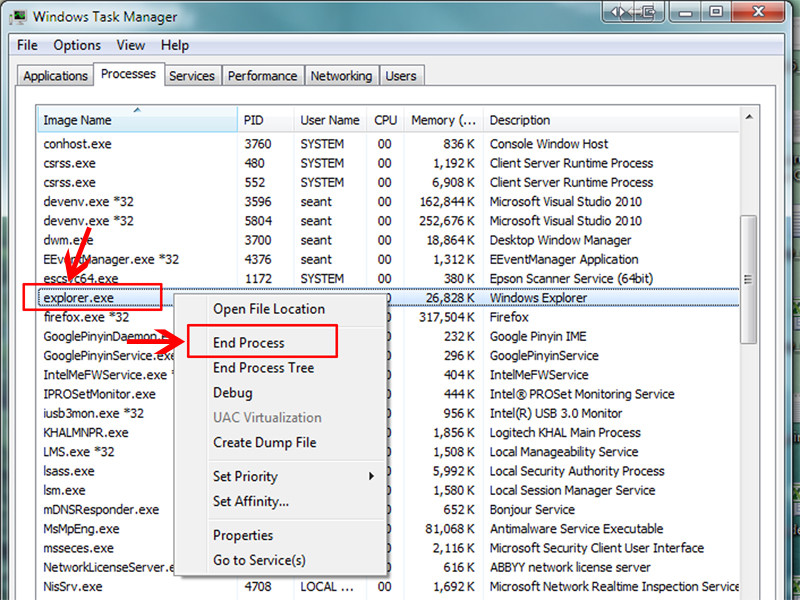Click the vertical scrollbar thumb
Image resolution: width=800 pixels, height=600 pixels.
pos(748,280)
